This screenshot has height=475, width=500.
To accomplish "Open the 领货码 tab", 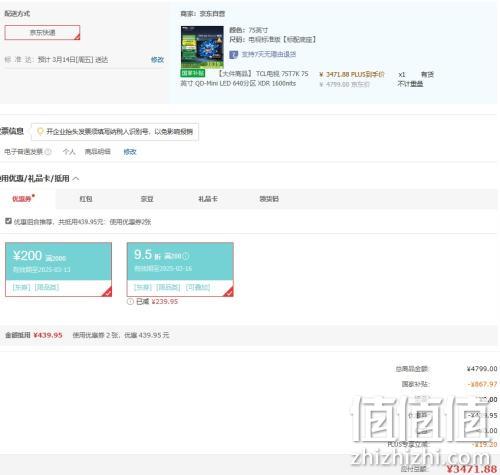I will pyautogui.click(x=269, y=199).
